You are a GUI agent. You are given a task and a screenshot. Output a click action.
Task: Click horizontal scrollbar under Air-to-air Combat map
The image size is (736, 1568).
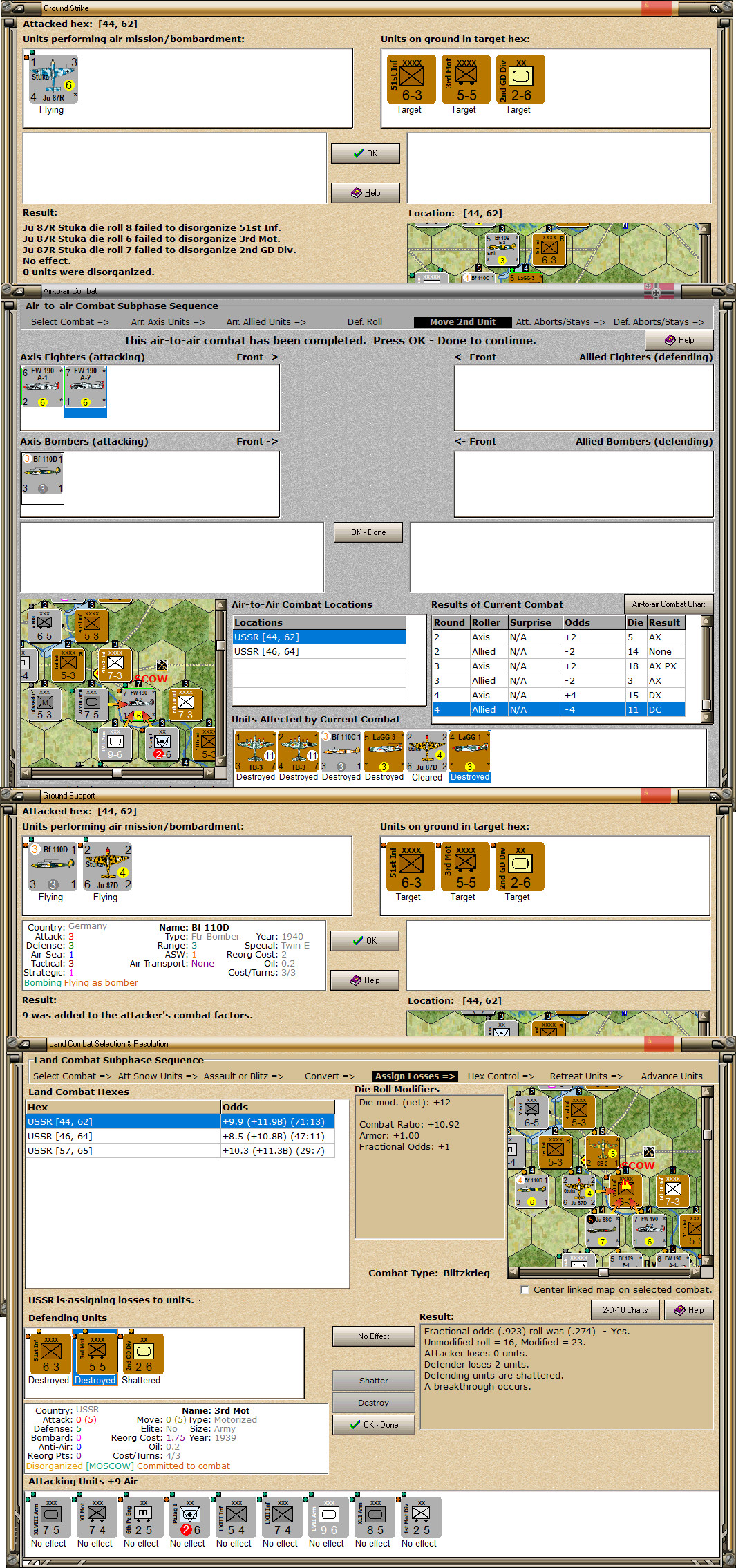[117, 773]
